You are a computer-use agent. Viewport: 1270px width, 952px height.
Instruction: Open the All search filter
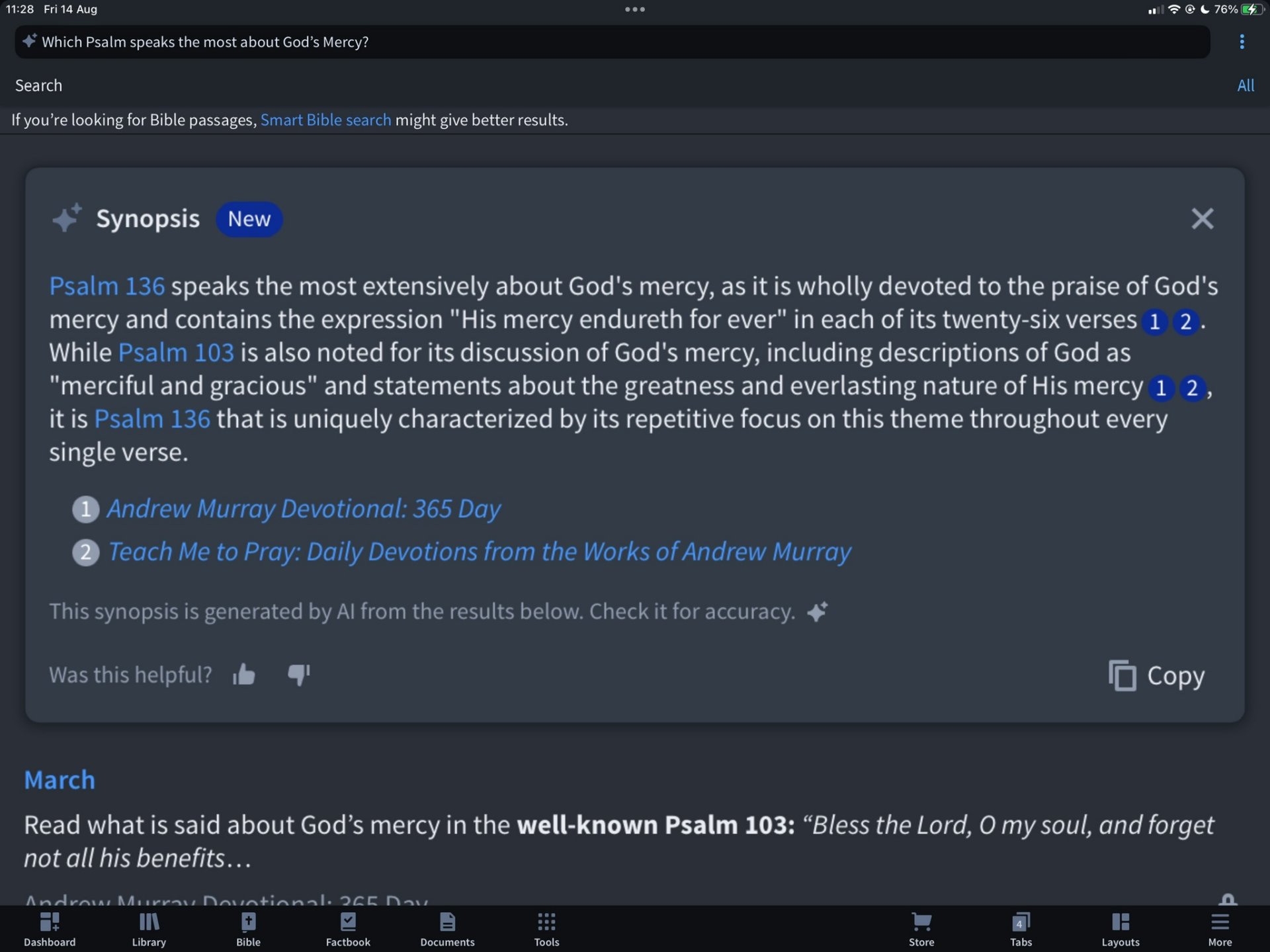[x=1246, y=85]
